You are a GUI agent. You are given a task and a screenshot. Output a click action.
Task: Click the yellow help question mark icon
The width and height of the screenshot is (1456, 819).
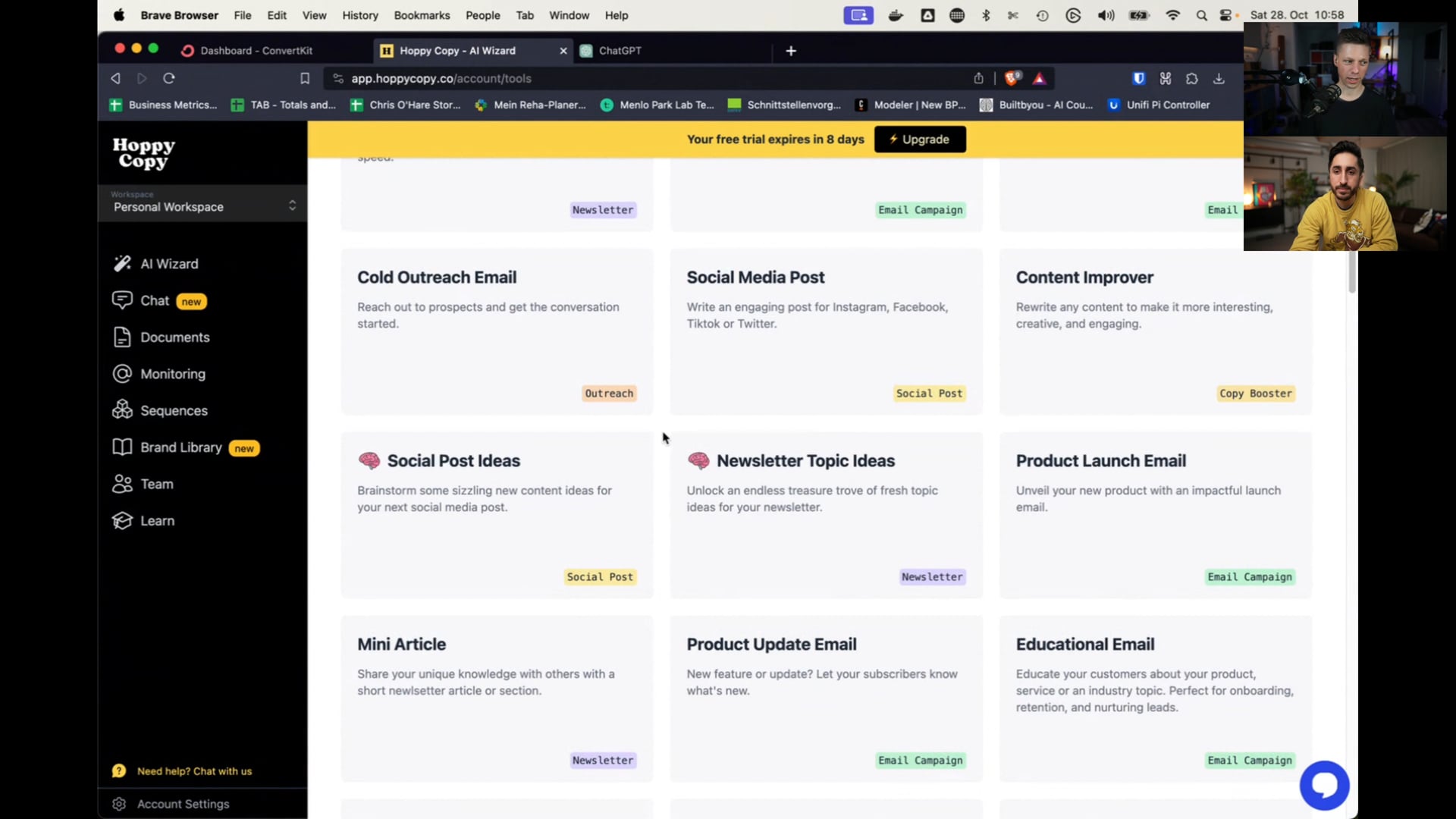click(x=119, y=771)
